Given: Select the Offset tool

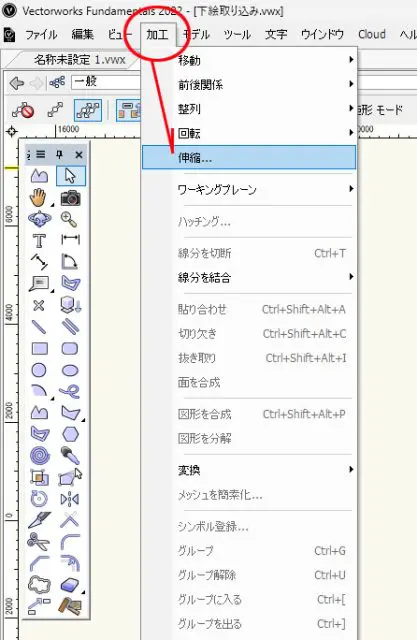Looking at the screenshot, I should (x=70, y=563).
